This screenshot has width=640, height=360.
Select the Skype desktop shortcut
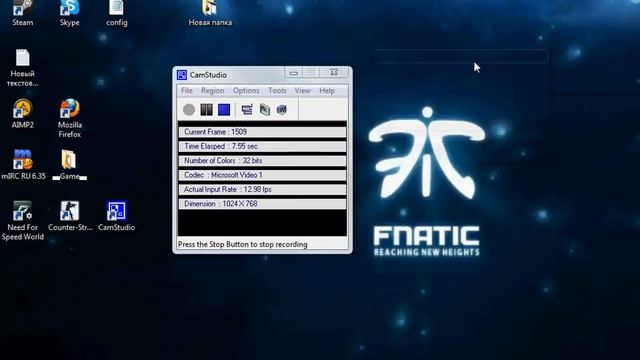(69, 13)
